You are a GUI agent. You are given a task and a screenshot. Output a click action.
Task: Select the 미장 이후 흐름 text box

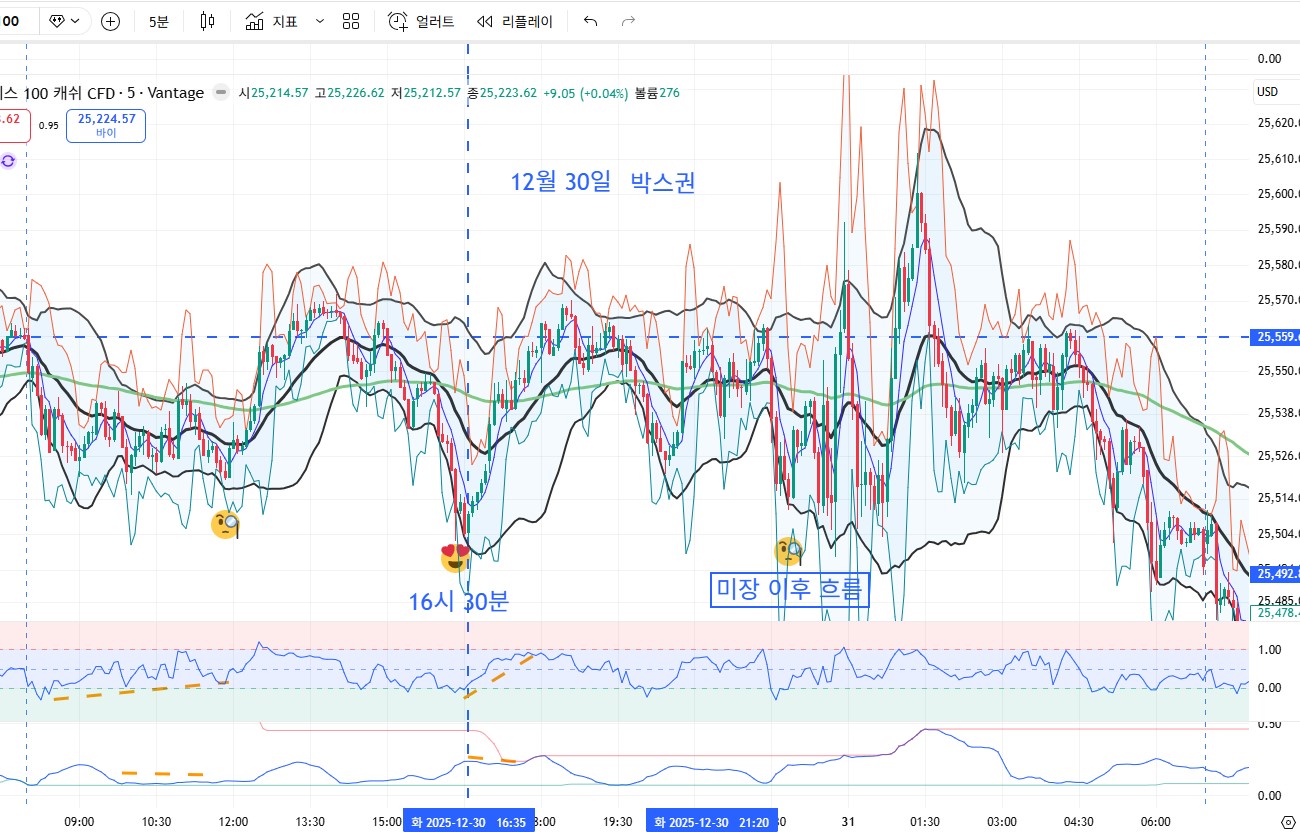tap(789, 590)
